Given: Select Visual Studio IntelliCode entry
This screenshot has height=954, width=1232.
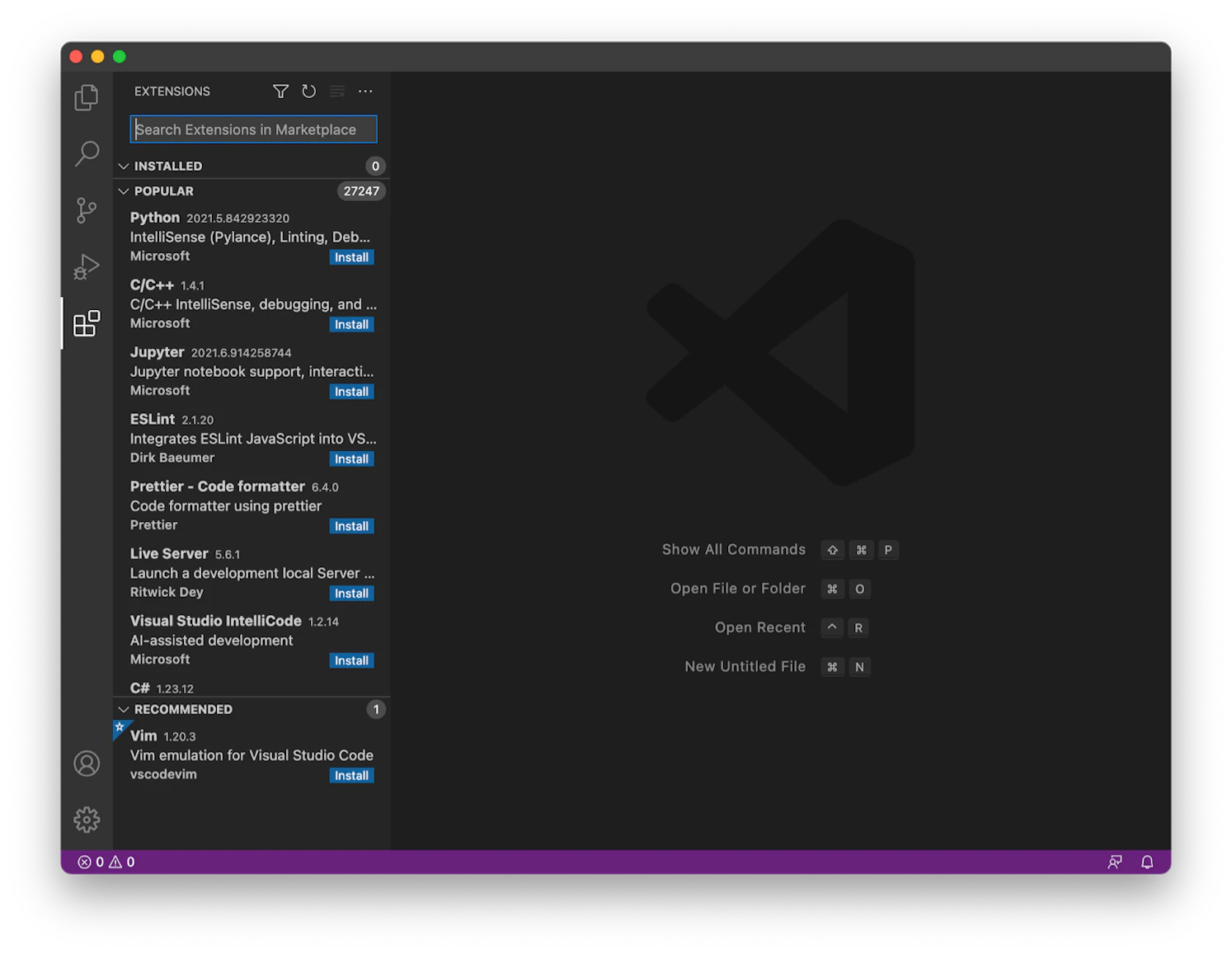Looking at the screenshot, I should pos(252,641).
